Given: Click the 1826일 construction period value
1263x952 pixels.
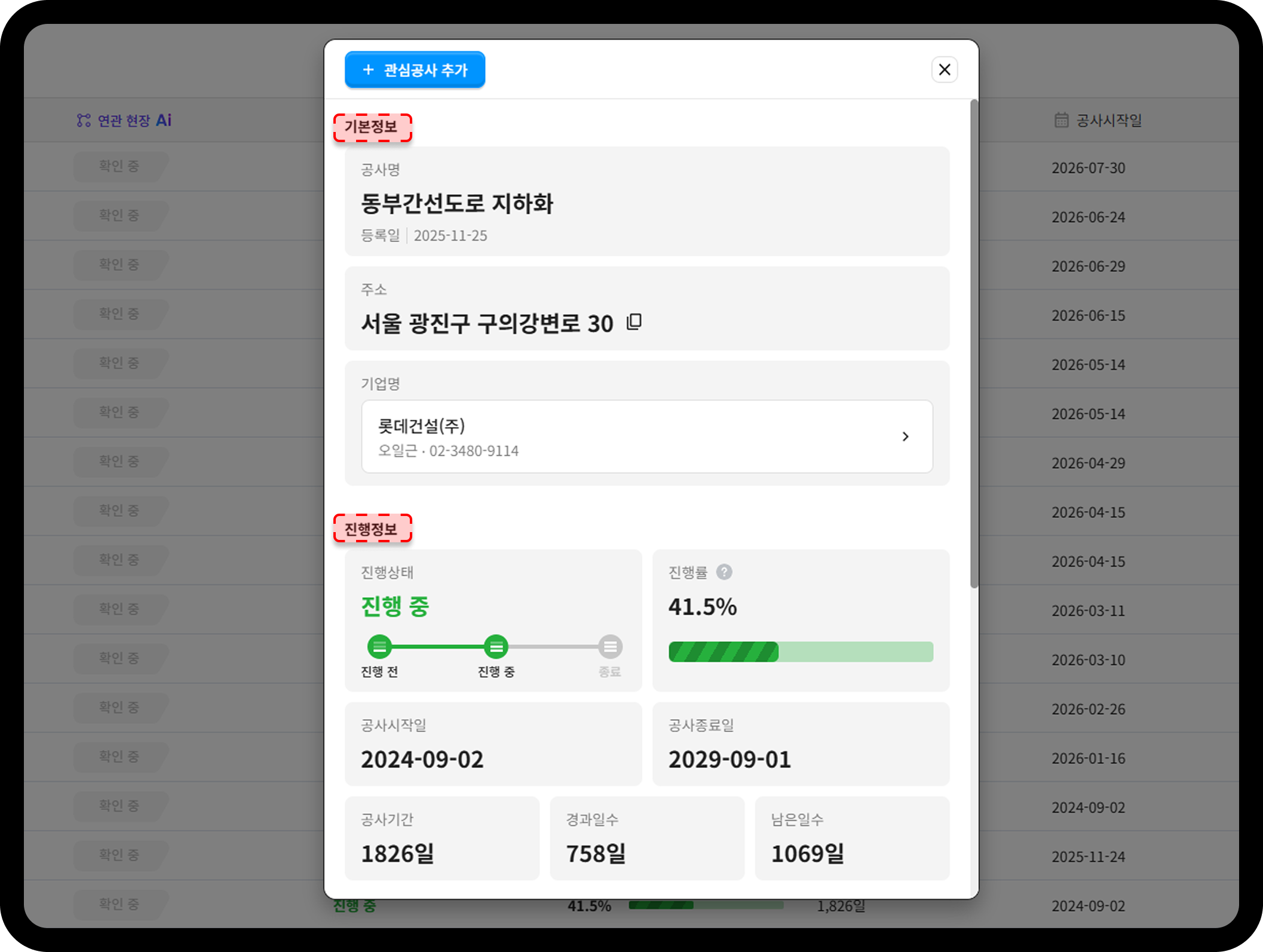Looking at the screenshot, I should (397, 854).
